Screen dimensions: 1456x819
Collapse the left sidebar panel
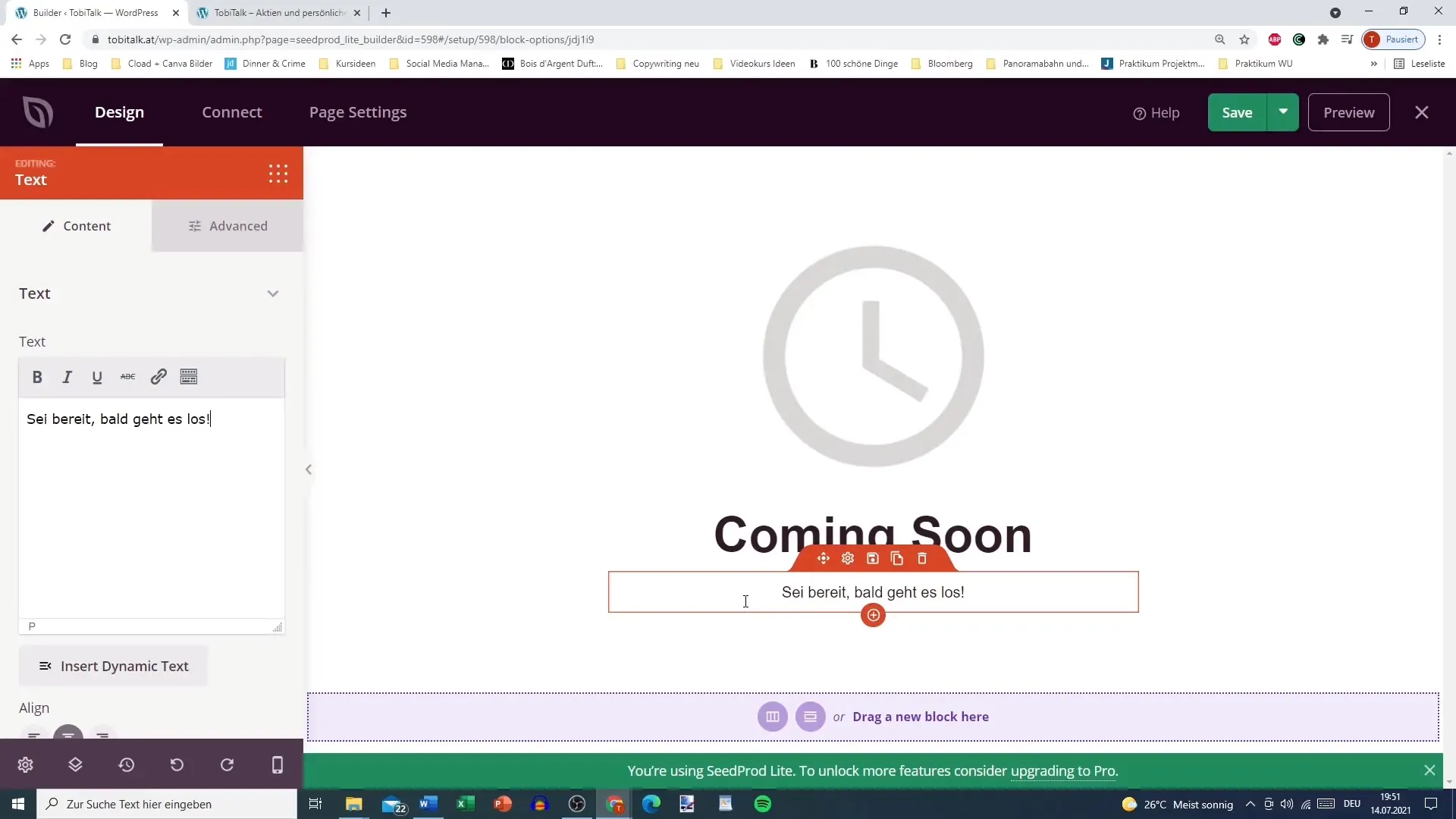click(x=308, y=469)
